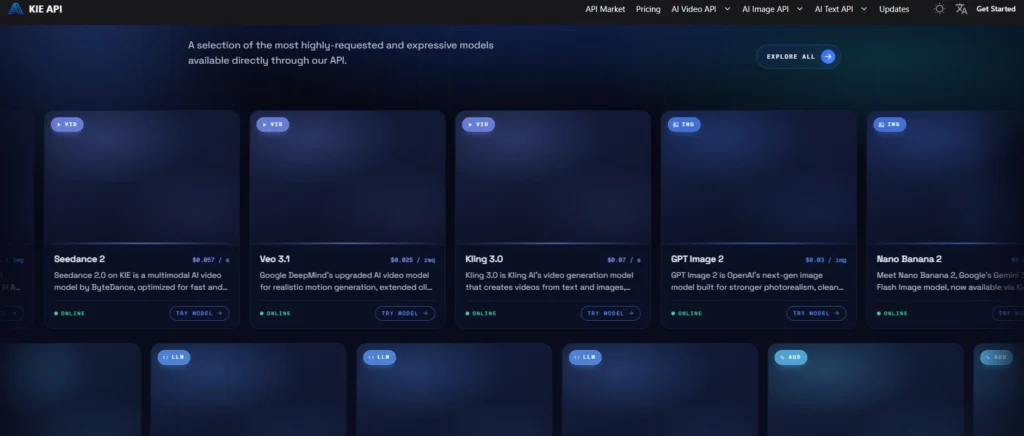Click the $0.025 / req price on Veo 3.1
This screenshot has height=436, width=1024.
pos(413,260)
